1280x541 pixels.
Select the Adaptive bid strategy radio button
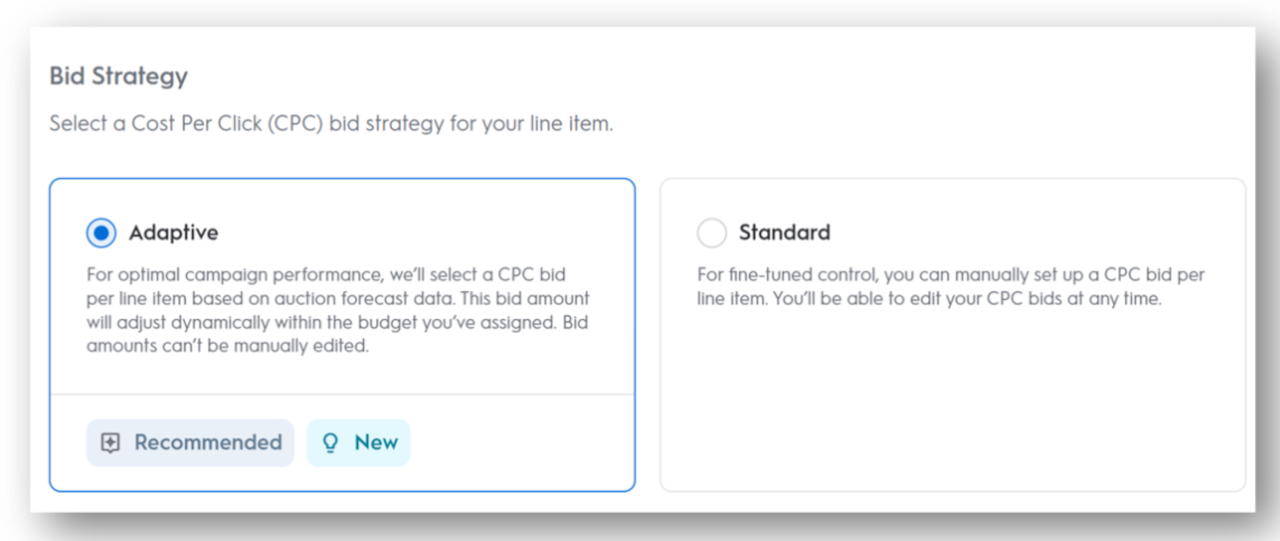click(101, 233)
